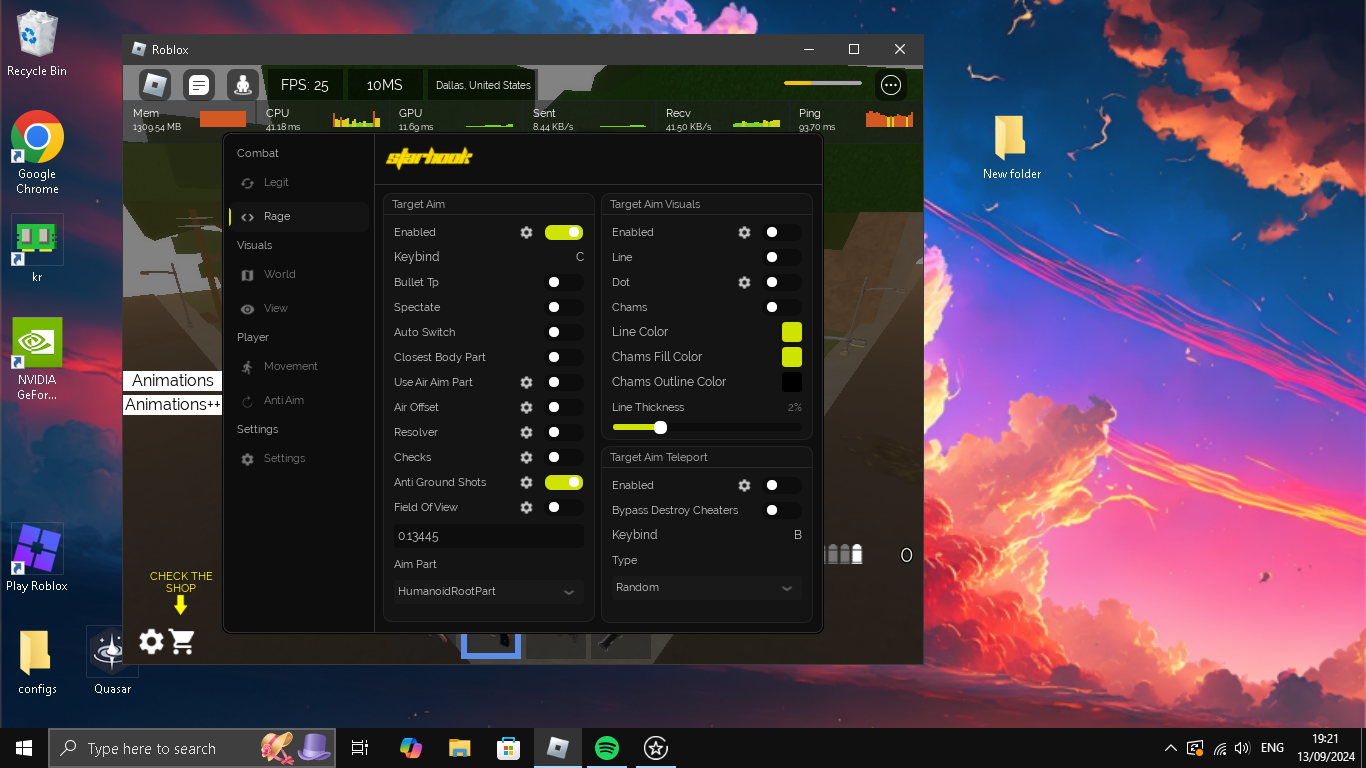This screenshot has width=1366, height=768.
Task: Open the three-dot more menu in Roblox
Action: click(x=891, y=85)
